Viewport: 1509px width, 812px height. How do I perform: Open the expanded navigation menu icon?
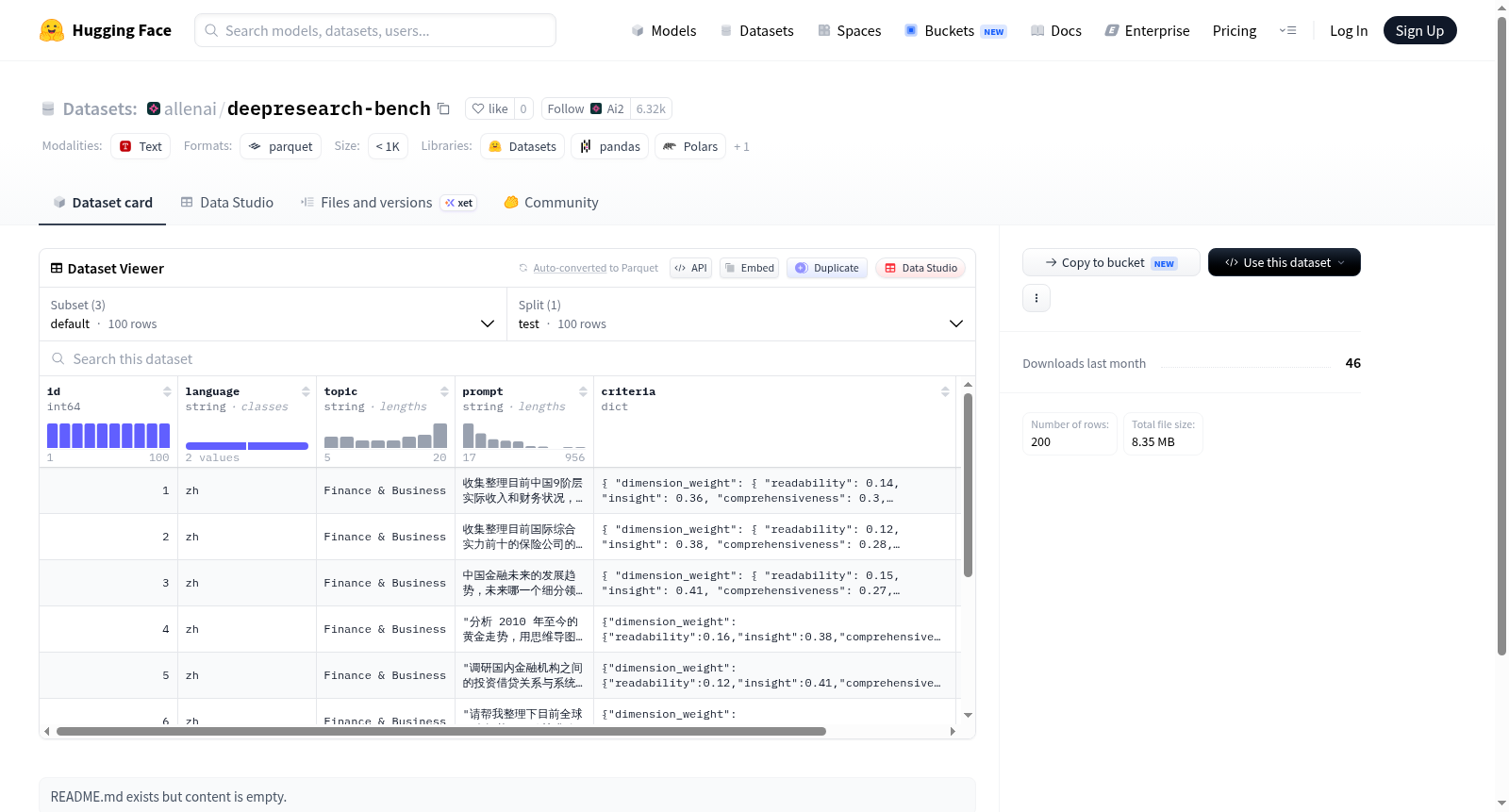coord(1287,30)
